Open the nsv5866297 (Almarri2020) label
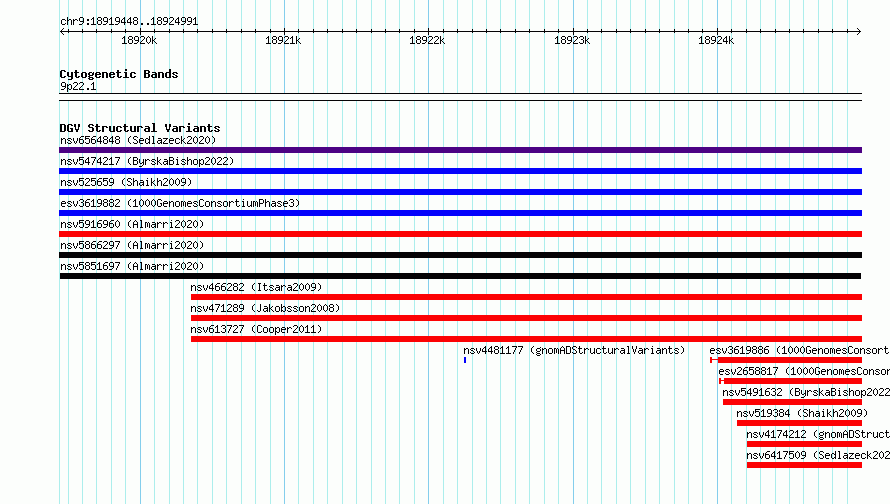The height and width of the screenshot is (504, 890). pyautogui.click(x=132, y=245)
